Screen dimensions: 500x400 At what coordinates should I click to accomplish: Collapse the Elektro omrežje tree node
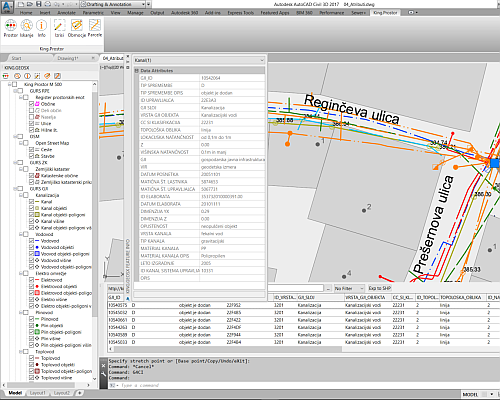click(x=21, y=273)
